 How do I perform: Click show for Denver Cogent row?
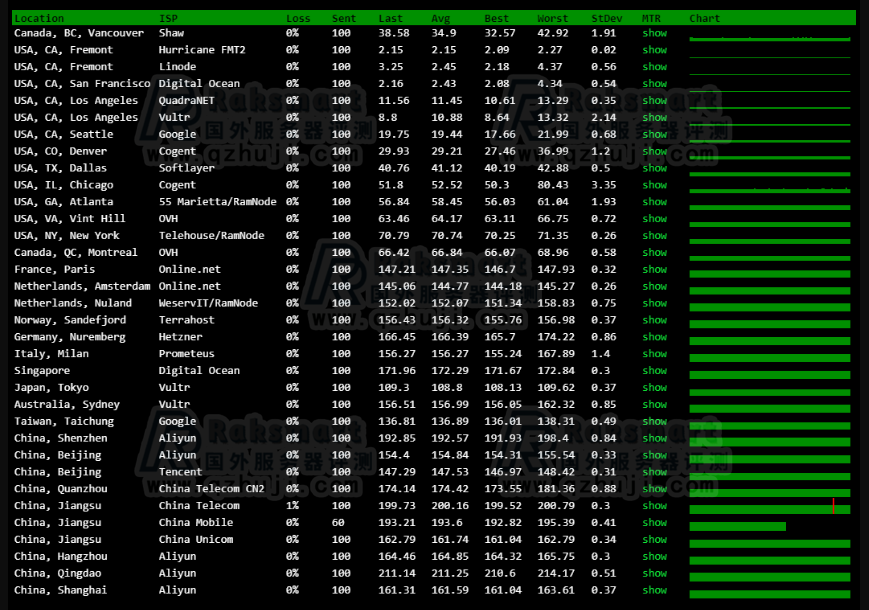[x=655, y=151]
